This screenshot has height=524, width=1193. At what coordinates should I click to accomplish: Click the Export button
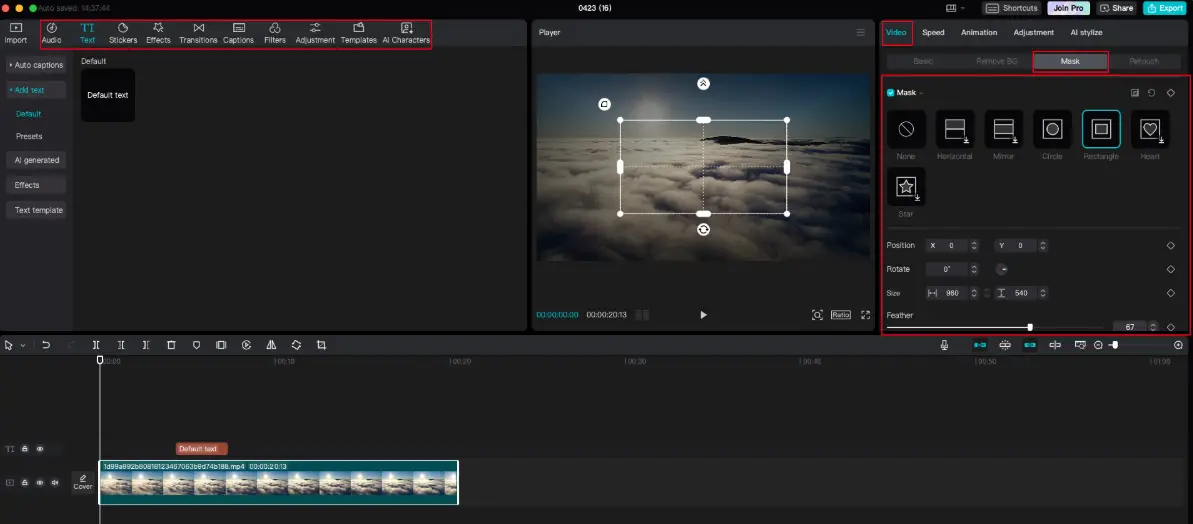[x=1165, y=8]
